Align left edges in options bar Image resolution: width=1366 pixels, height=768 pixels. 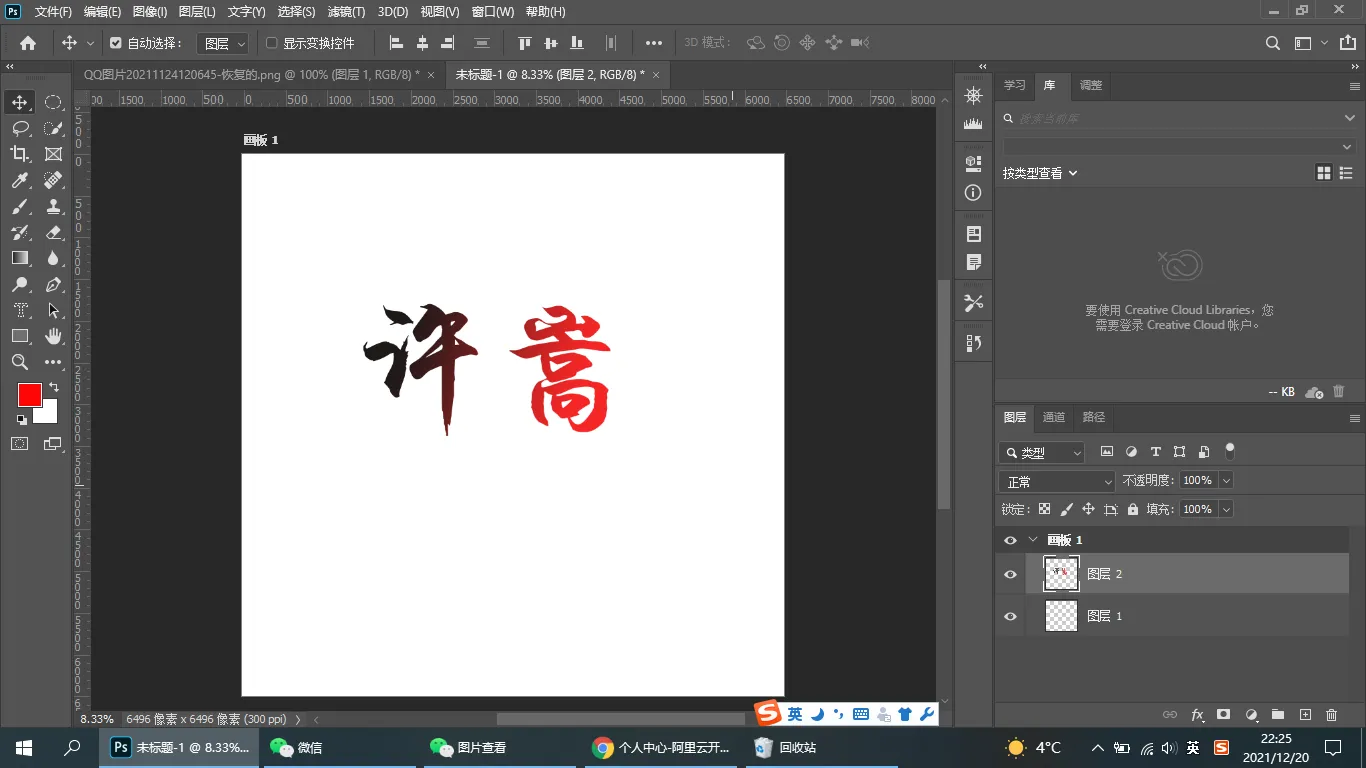[396, 43]
